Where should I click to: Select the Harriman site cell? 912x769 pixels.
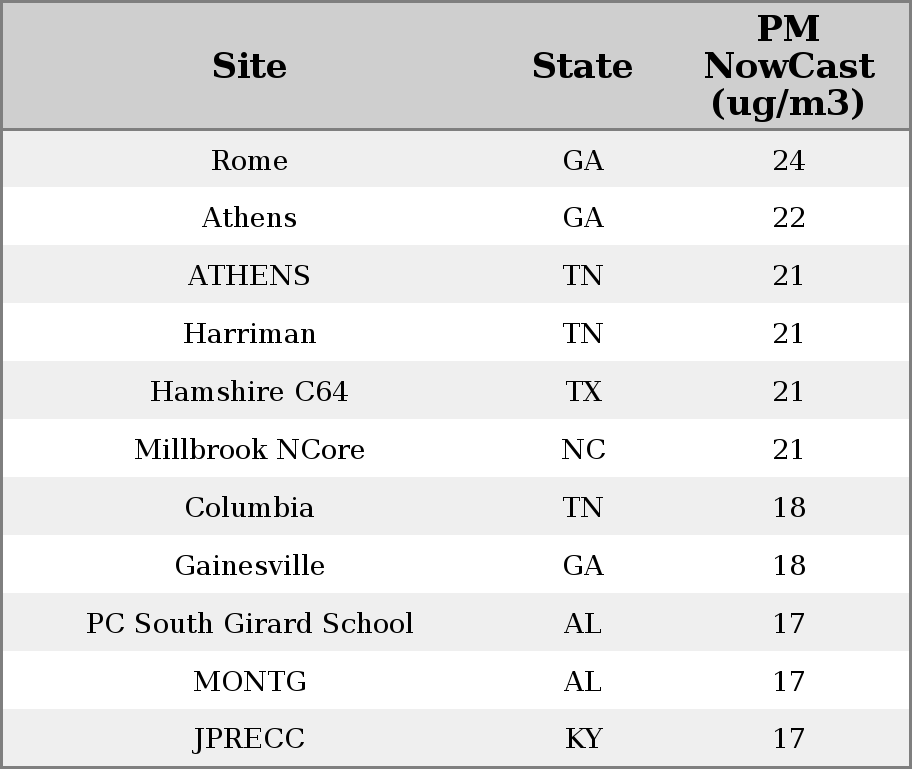[x=250, y=333]
